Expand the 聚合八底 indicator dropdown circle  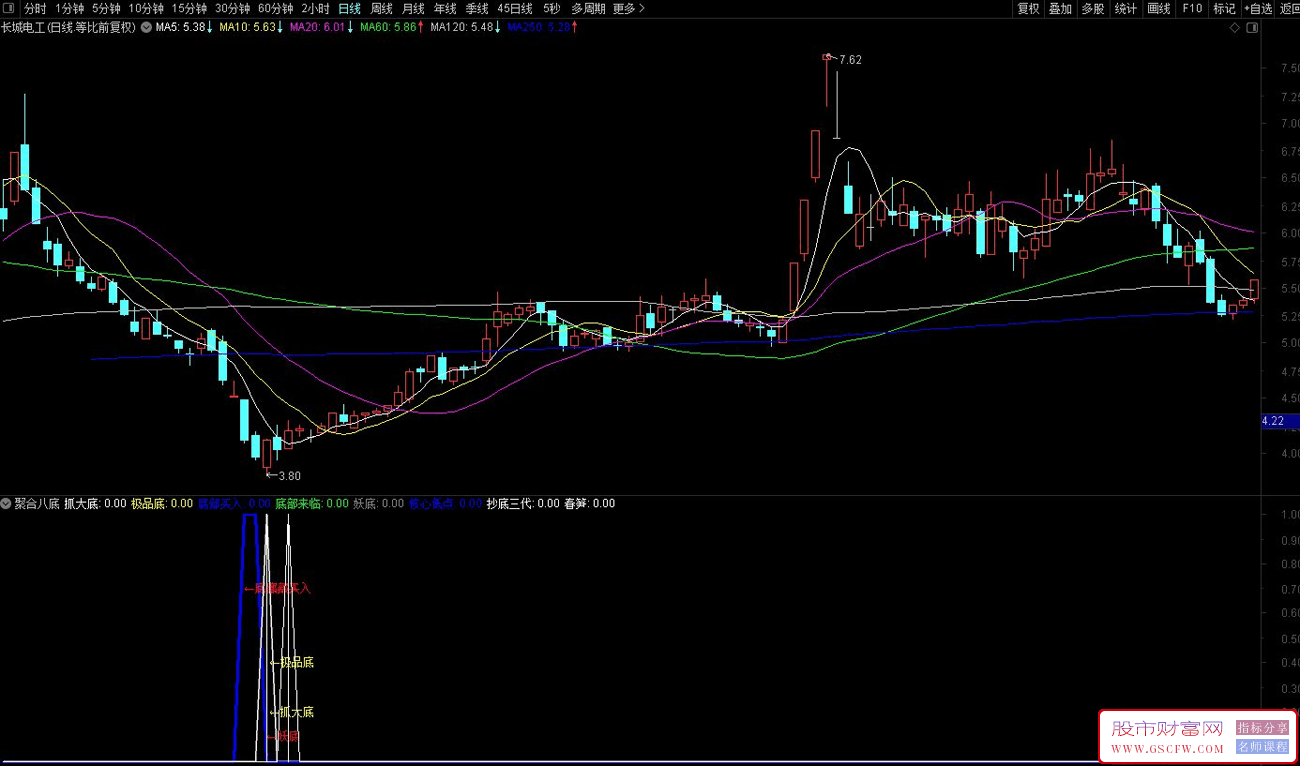pyautogui.click(x=7, y=504)
